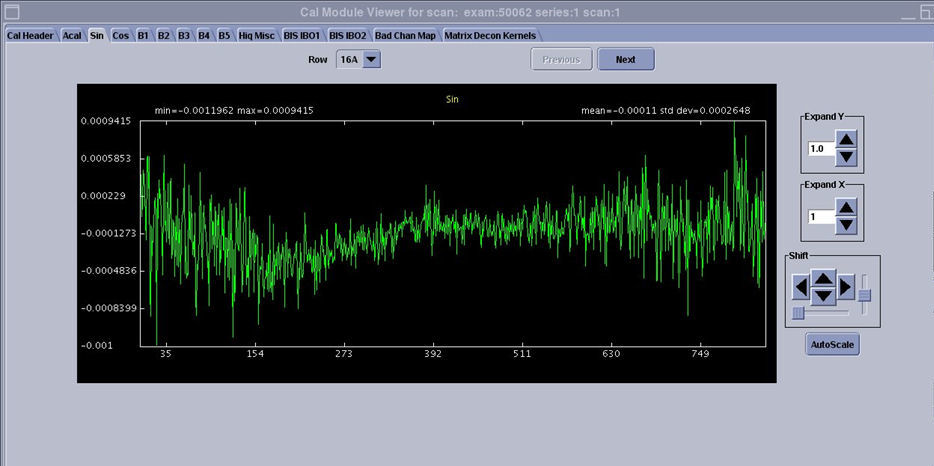
Task: Switch to the Cal Header tab
Action: pyautogui.click(x=30, y=35)
